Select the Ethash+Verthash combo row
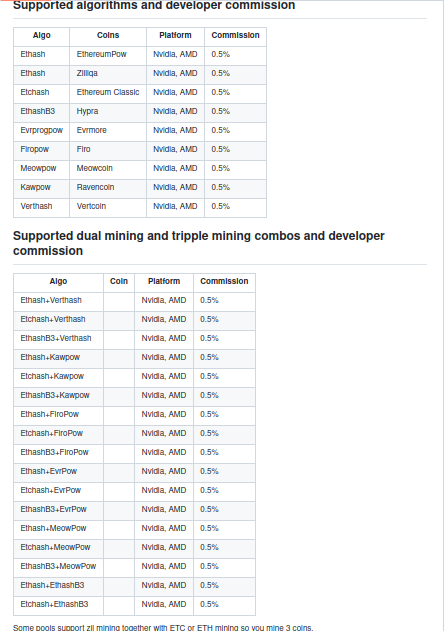445x631 pixels. 134,300
